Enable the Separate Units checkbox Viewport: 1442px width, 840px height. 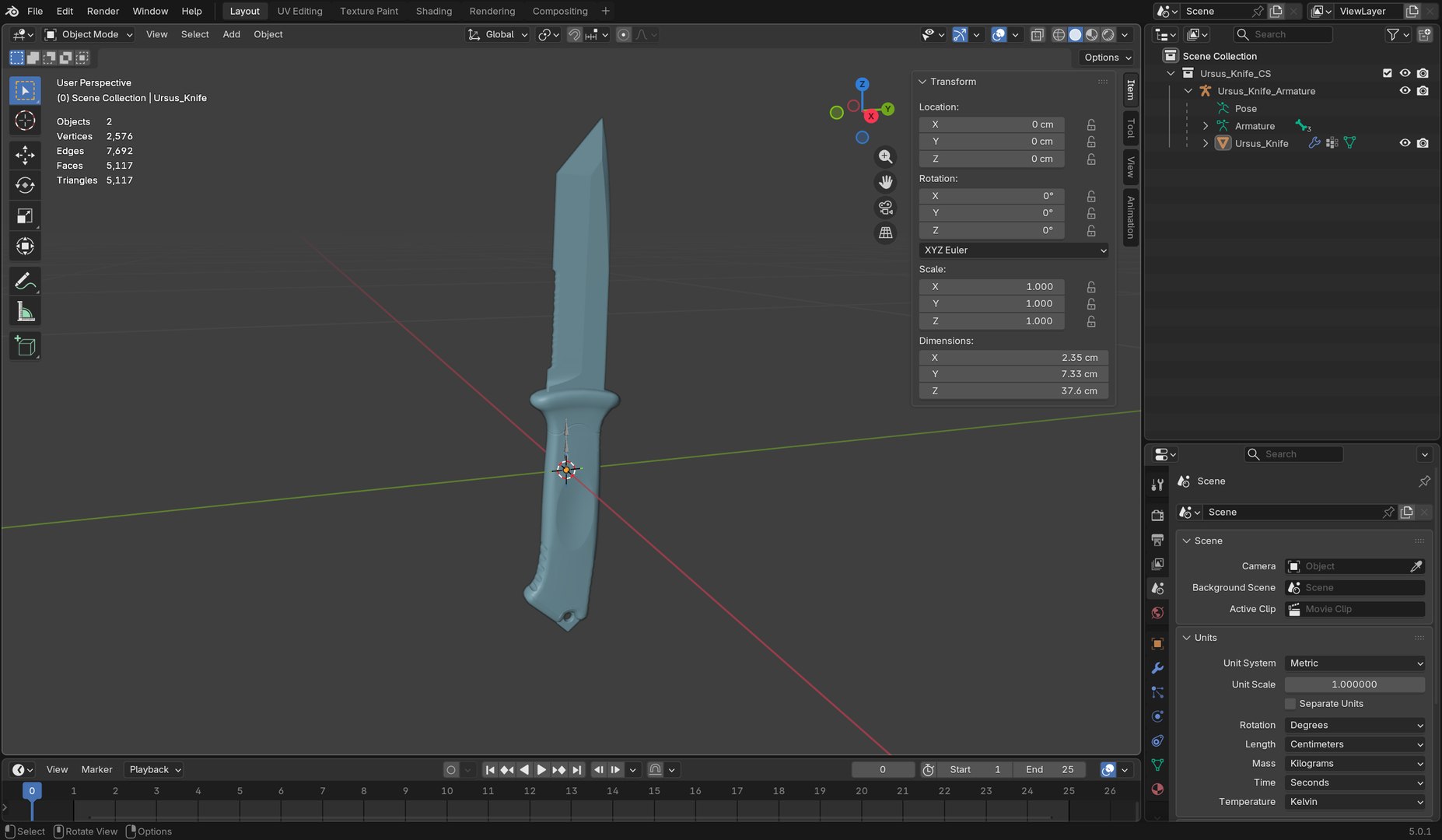coord(1290,704)
